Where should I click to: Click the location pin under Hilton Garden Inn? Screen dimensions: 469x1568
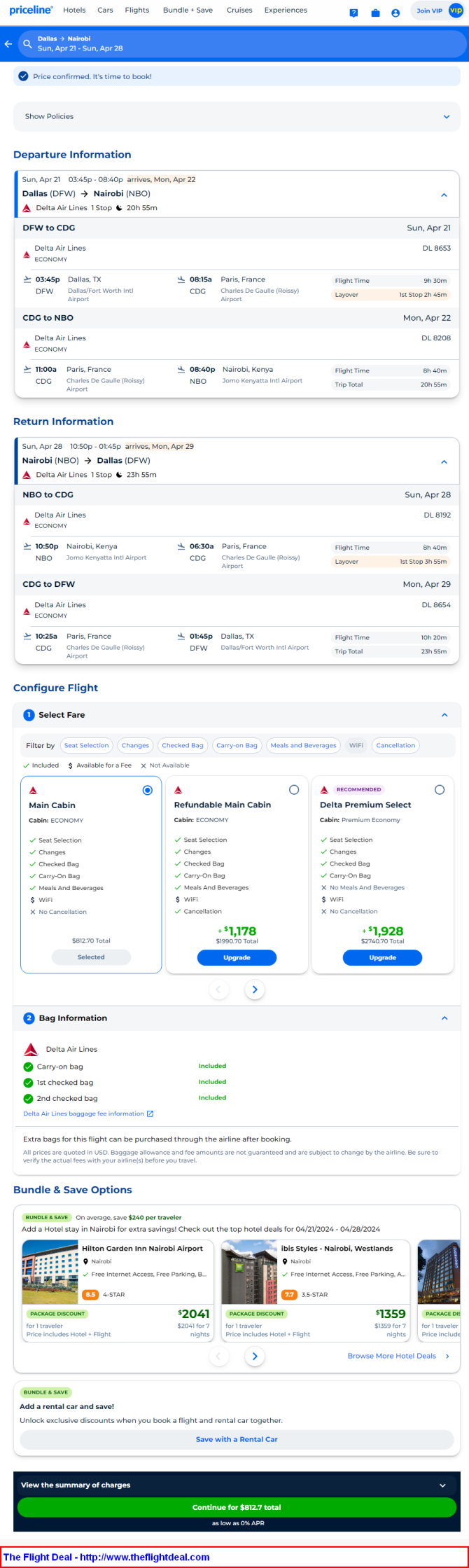[x=85, y=1261]
